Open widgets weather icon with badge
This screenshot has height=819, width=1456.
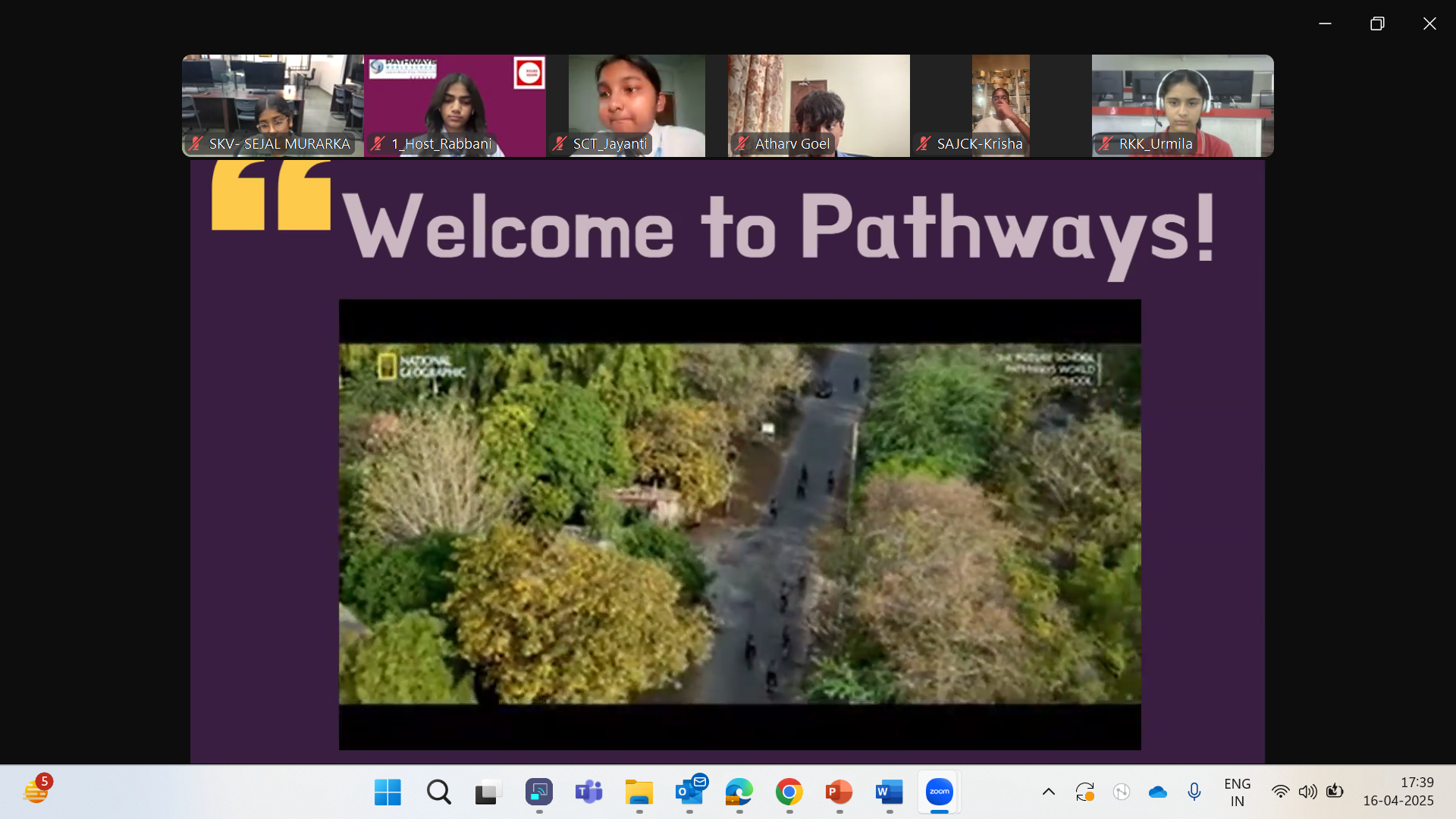(36, 791)
